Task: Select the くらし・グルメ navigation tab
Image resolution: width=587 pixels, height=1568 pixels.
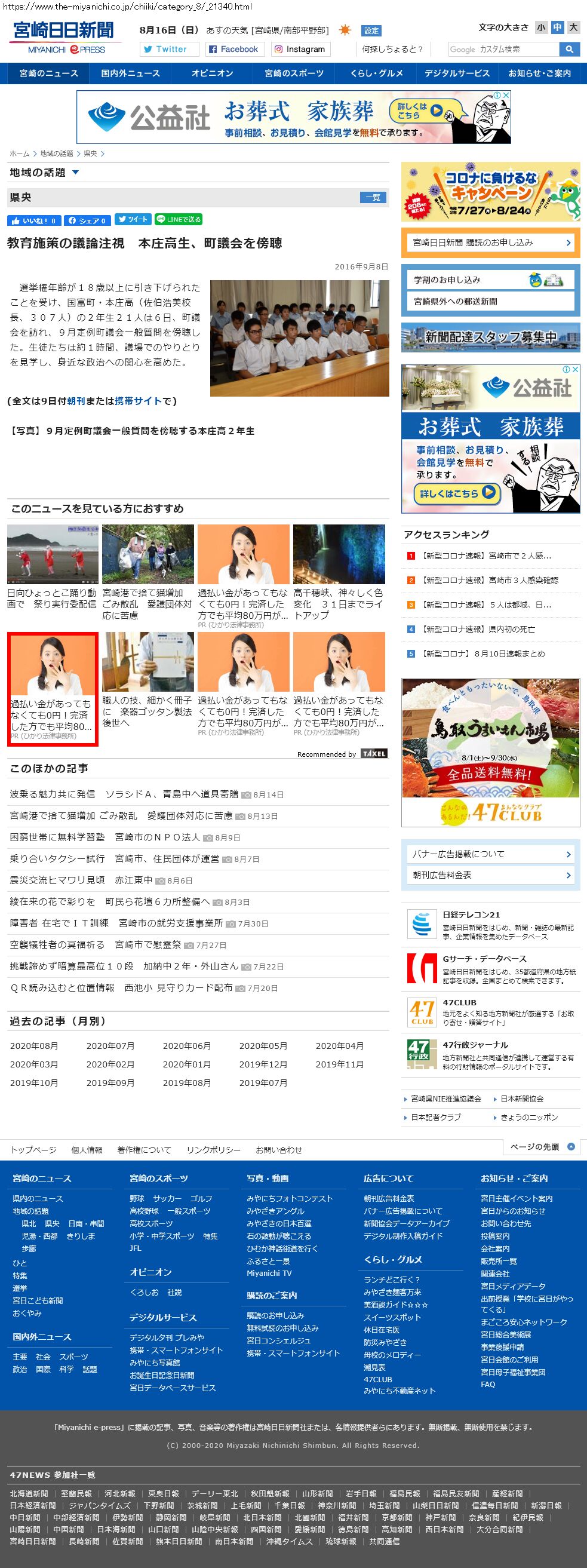Action: [376, 73]
